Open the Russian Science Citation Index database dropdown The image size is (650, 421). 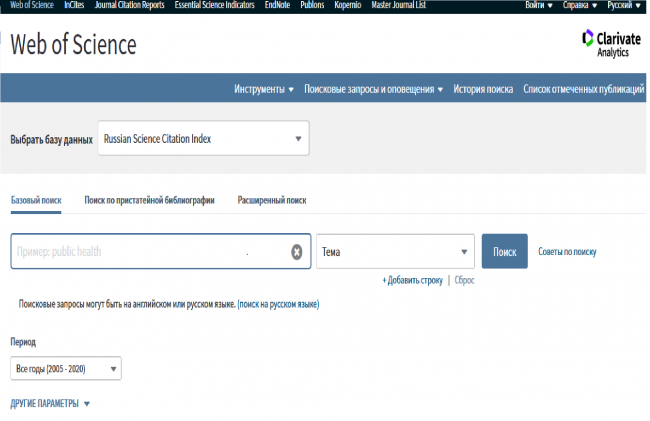(204, 138)
